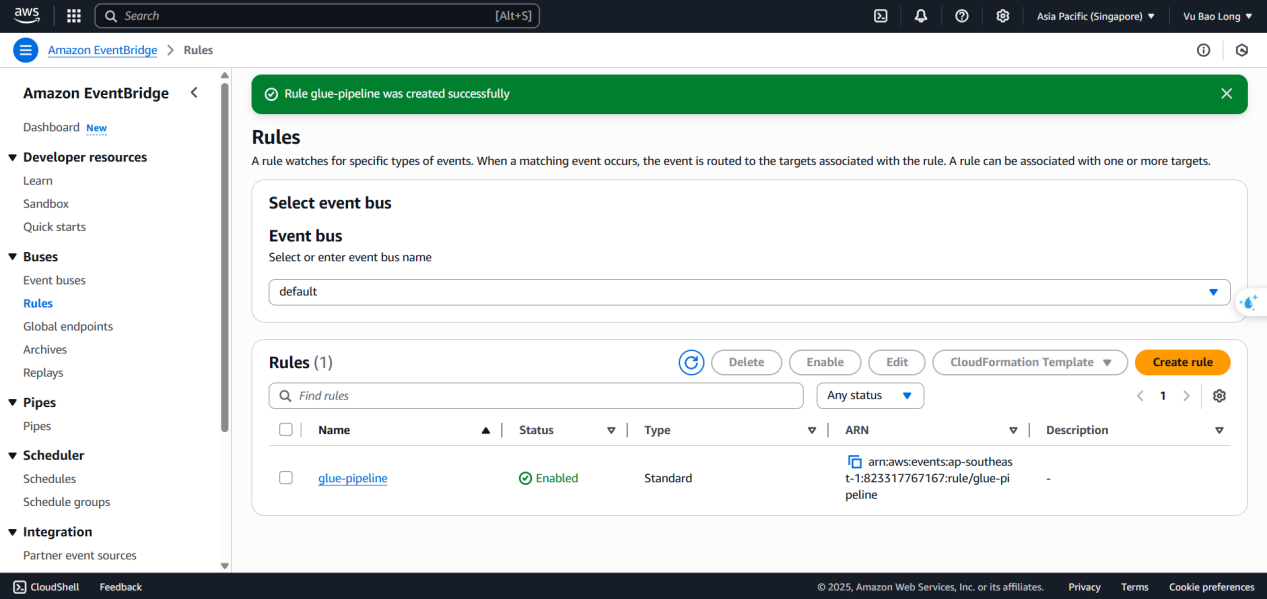
Task: Click the Create rule button
Action: pos(1183,362)
